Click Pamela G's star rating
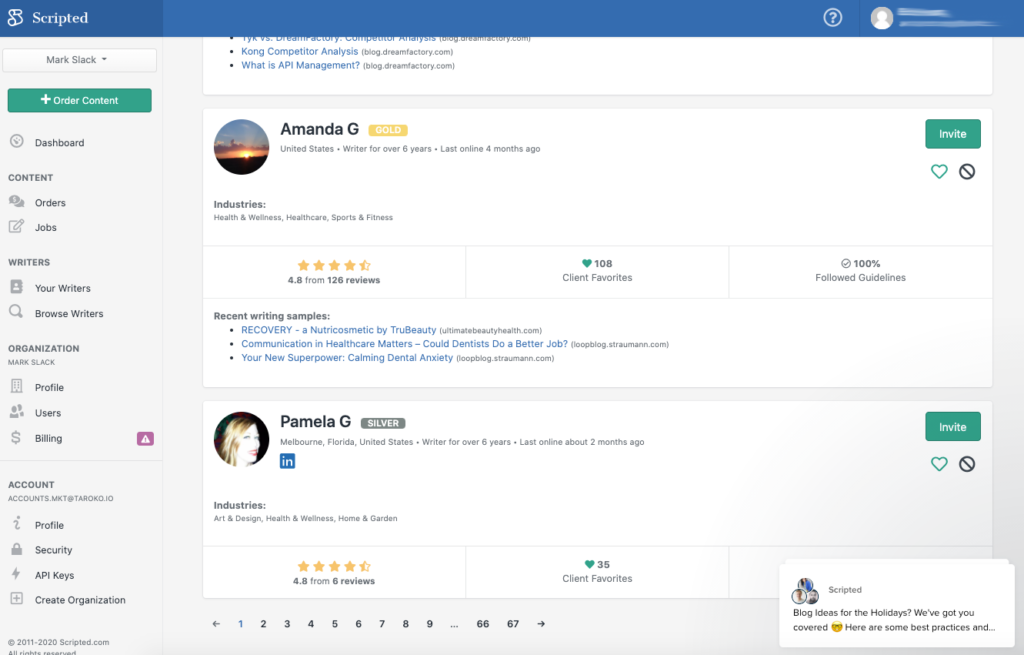This screenshot has width=1024, height=655. (334, 566)
